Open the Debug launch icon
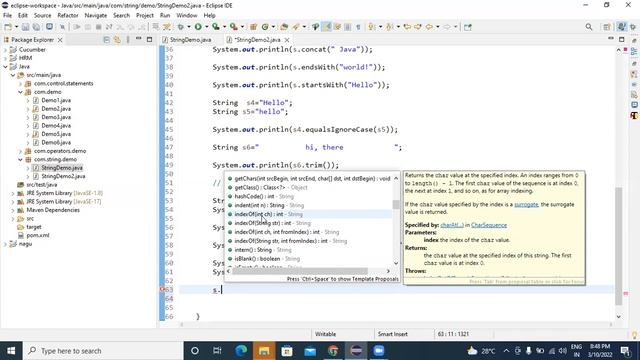This screenshot has width=640, height=360. [x=180, y=27]
